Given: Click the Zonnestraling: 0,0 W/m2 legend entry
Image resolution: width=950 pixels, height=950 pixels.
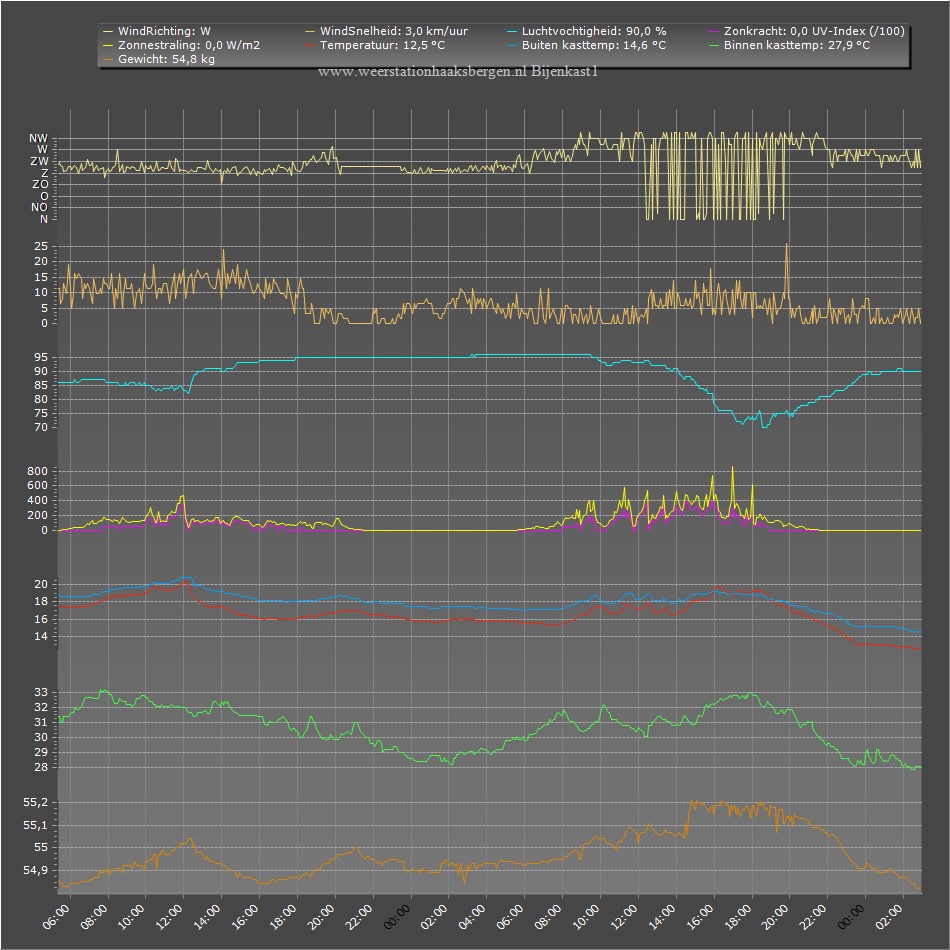Looking at the screenshot, I should point(181,45).
